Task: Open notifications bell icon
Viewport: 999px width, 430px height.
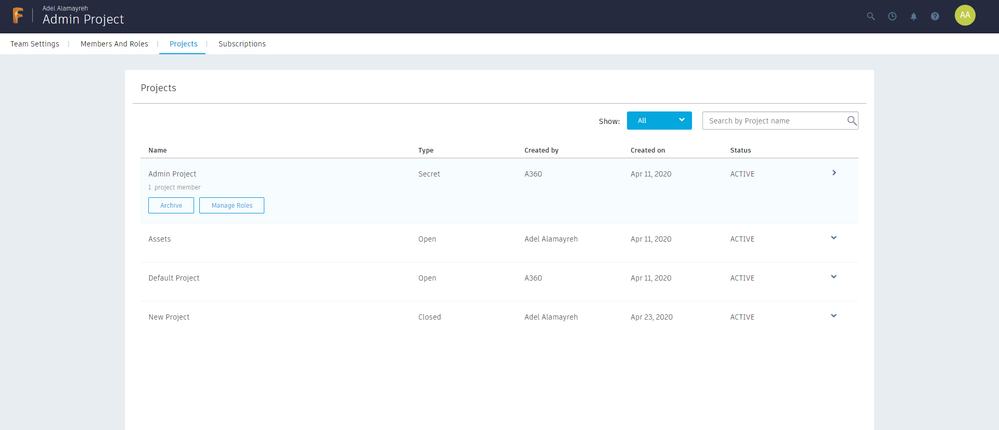Action: point(914,17)
